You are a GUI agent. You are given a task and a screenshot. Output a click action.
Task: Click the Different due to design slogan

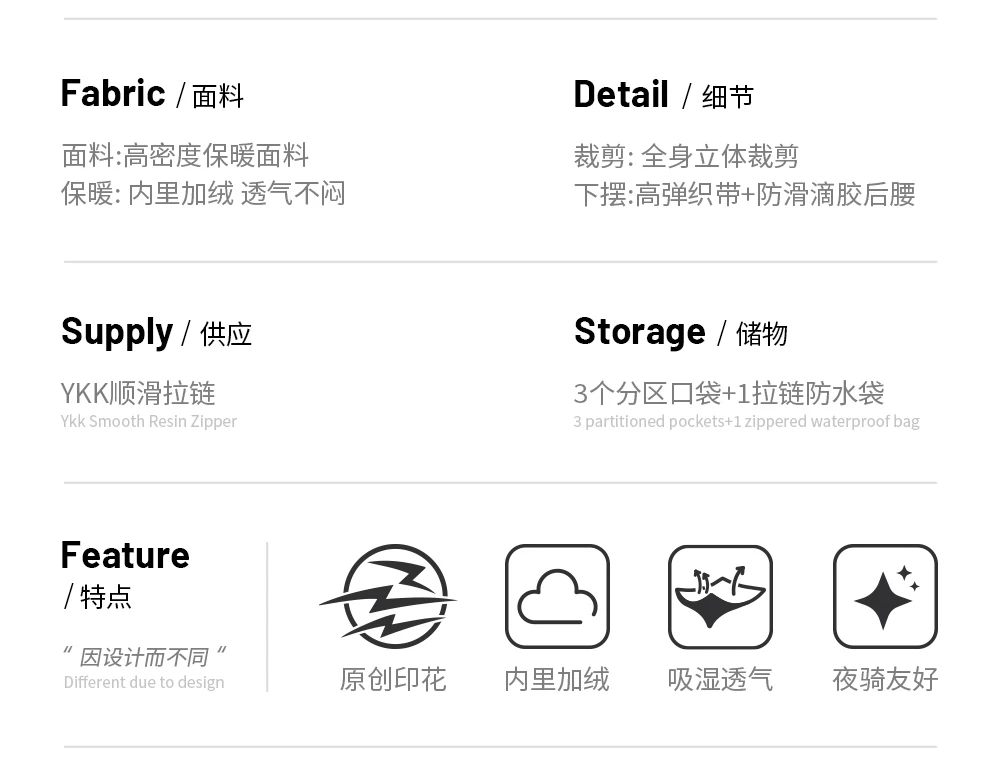(144, 682)
